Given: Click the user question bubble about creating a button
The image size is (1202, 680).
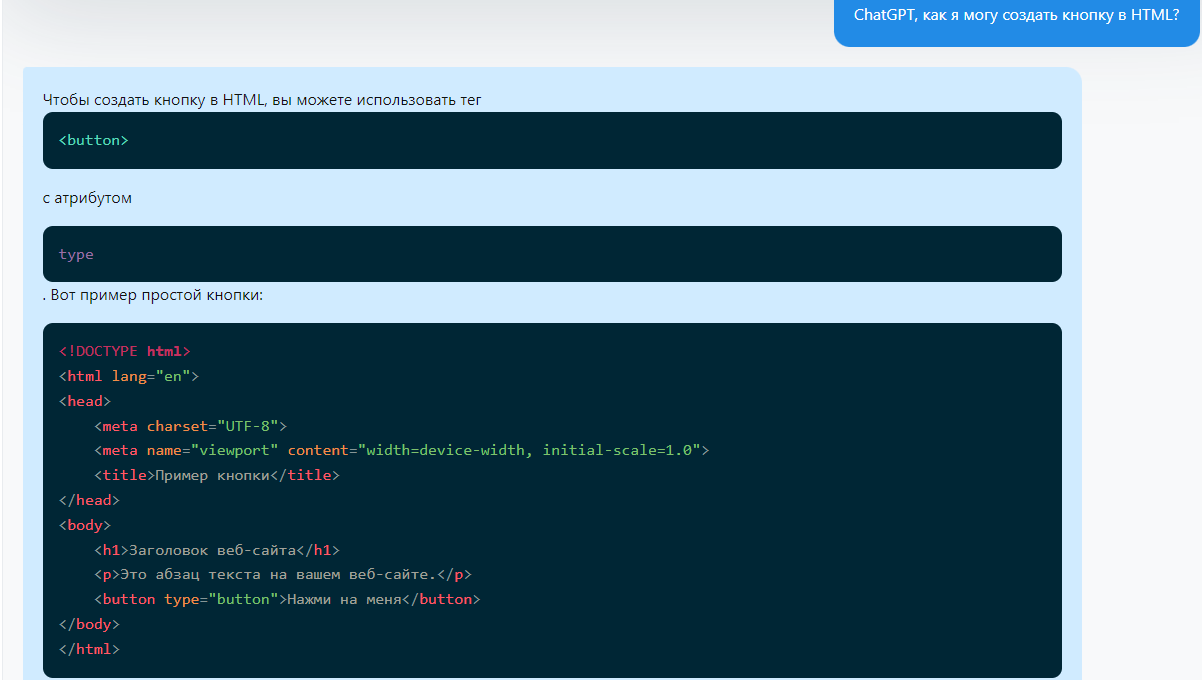Looking at the screenshot, I should pyautogui.click(x=1016, y=16).
